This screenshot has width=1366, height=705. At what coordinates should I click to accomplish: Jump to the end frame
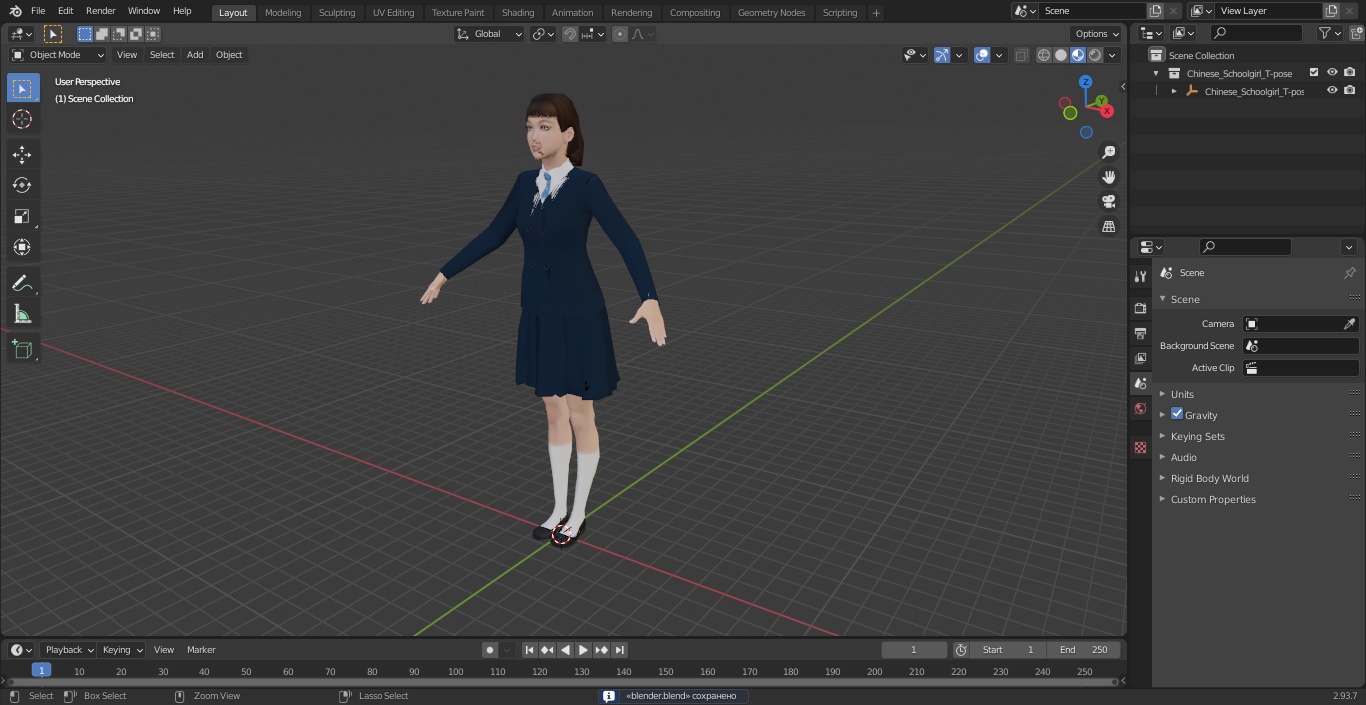click(619, 650)
